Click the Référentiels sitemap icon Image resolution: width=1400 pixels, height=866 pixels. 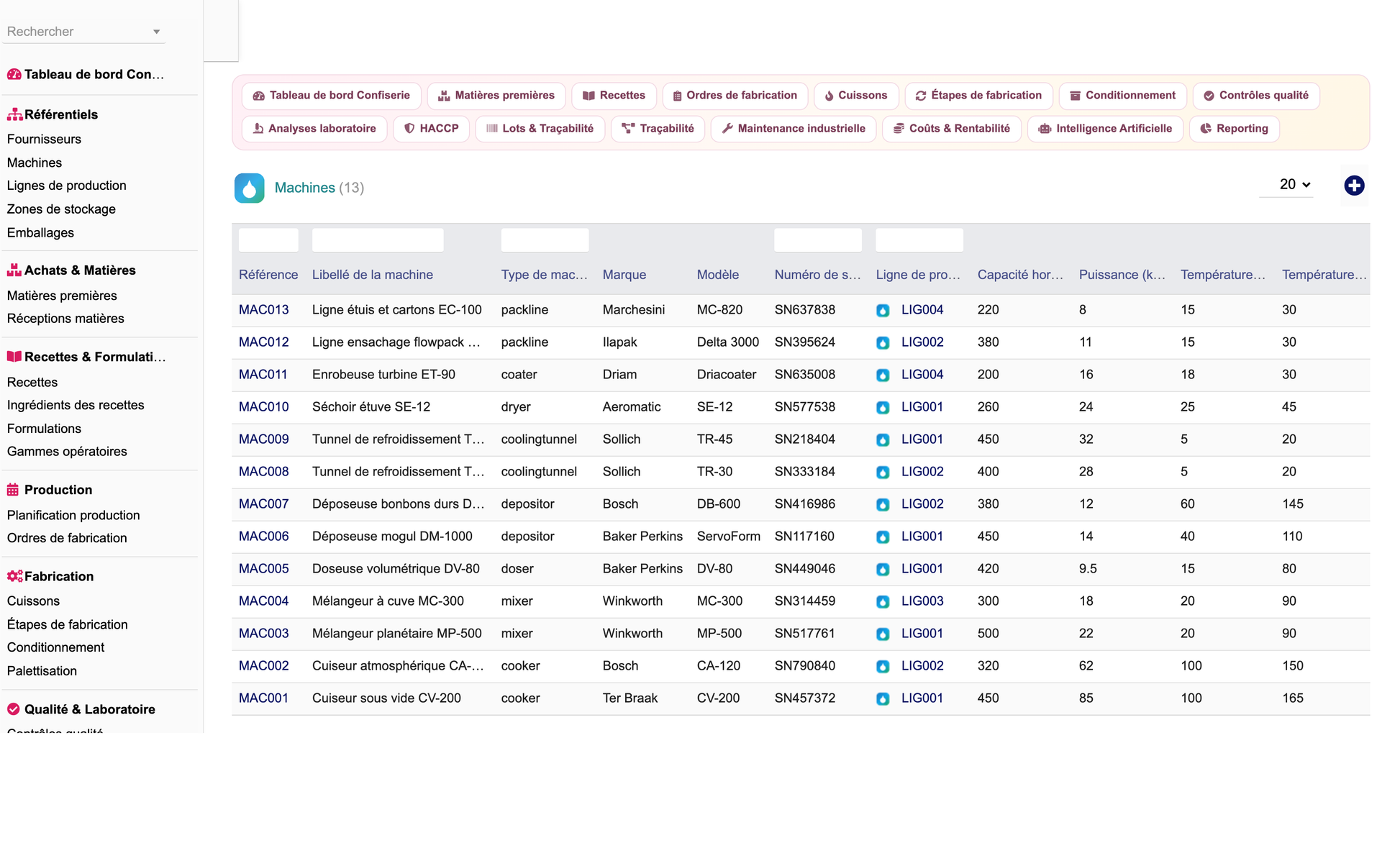point(14,114)
